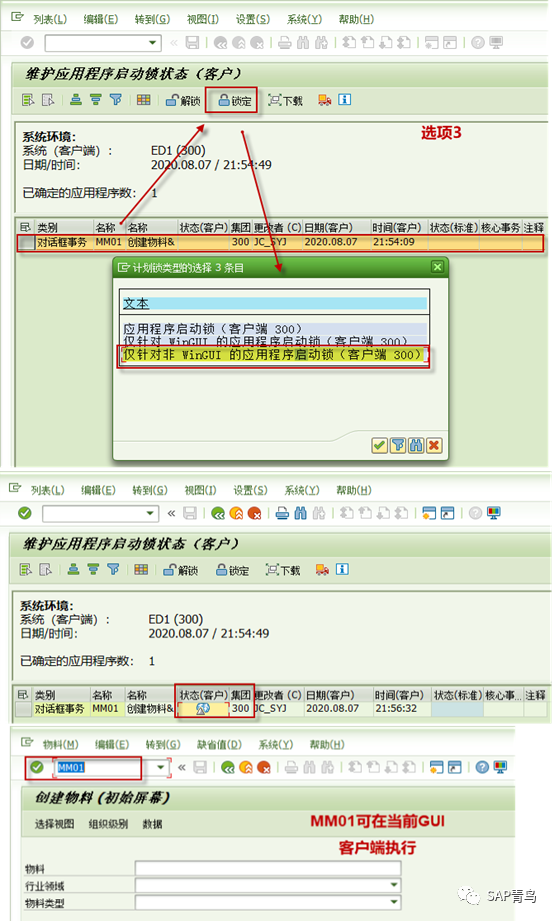This screenshot has width=554, height=921.
Task: Click the 锁定 lock button in the top window
Action: (235, 101)
